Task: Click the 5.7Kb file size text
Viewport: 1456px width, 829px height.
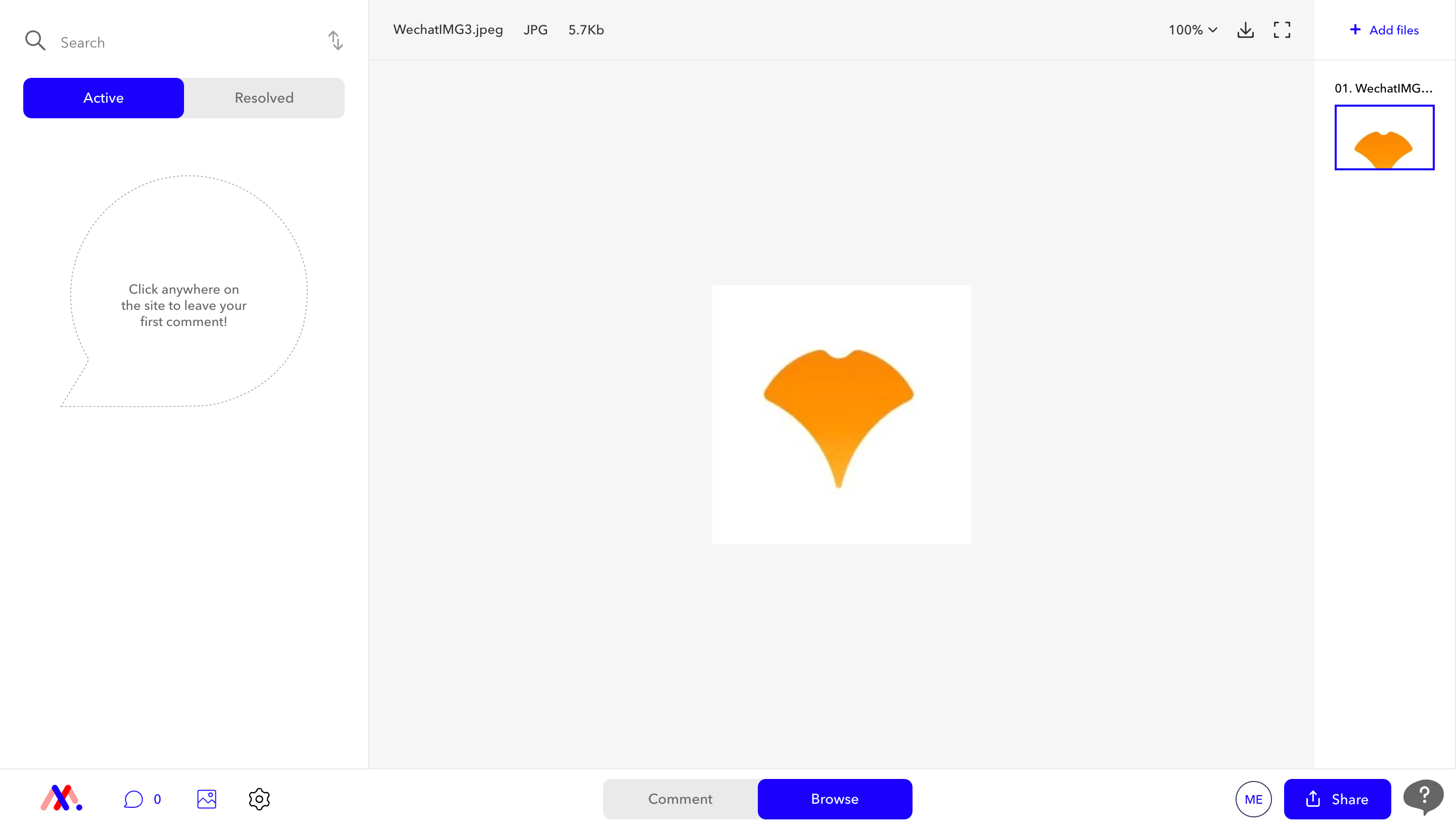Action: (x=586, y=30)
